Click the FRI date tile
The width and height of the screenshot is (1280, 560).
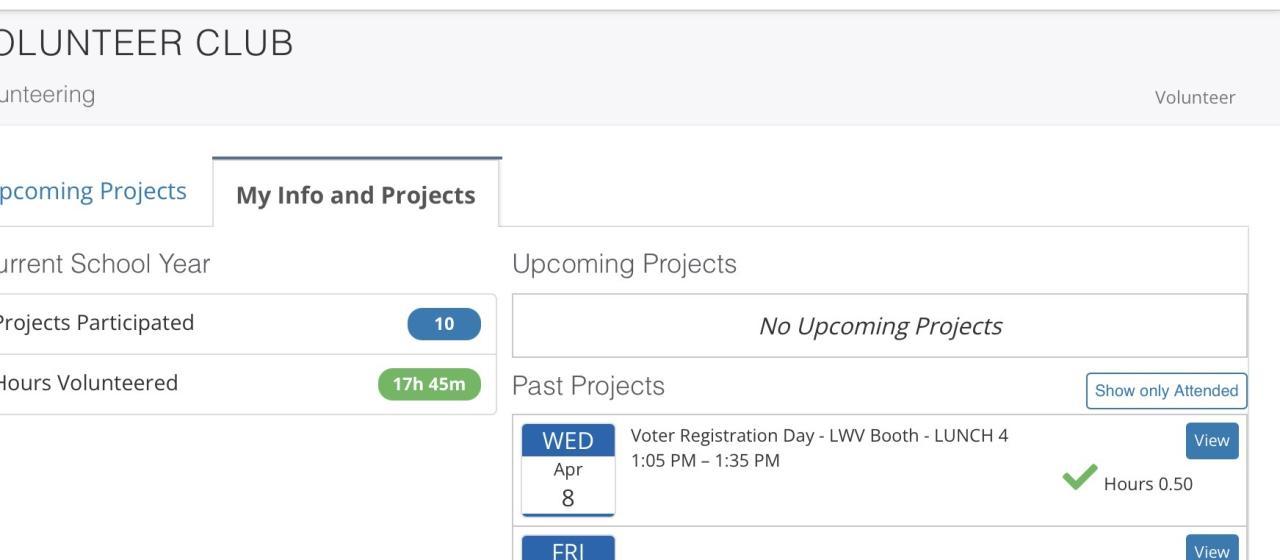click(568, 549)
